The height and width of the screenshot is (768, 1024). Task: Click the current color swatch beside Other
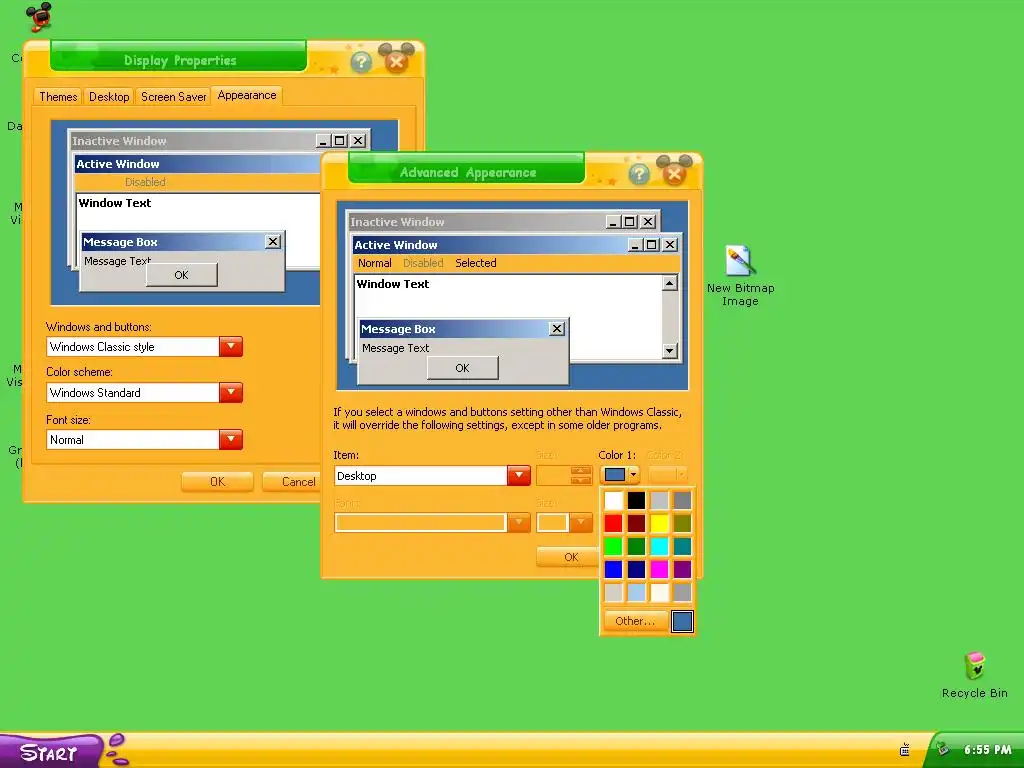[682, 621]
